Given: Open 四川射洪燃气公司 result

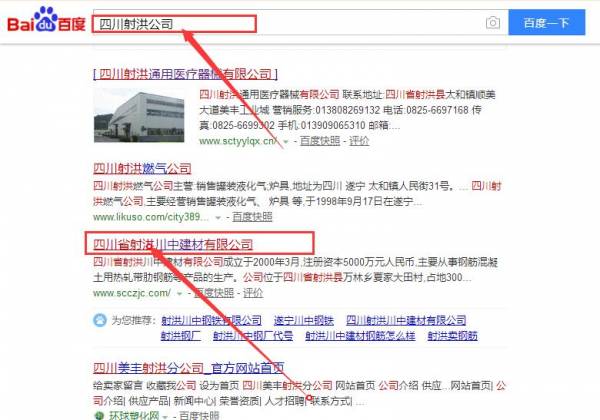Looking at the screenshot, I should tap(142, 168).
